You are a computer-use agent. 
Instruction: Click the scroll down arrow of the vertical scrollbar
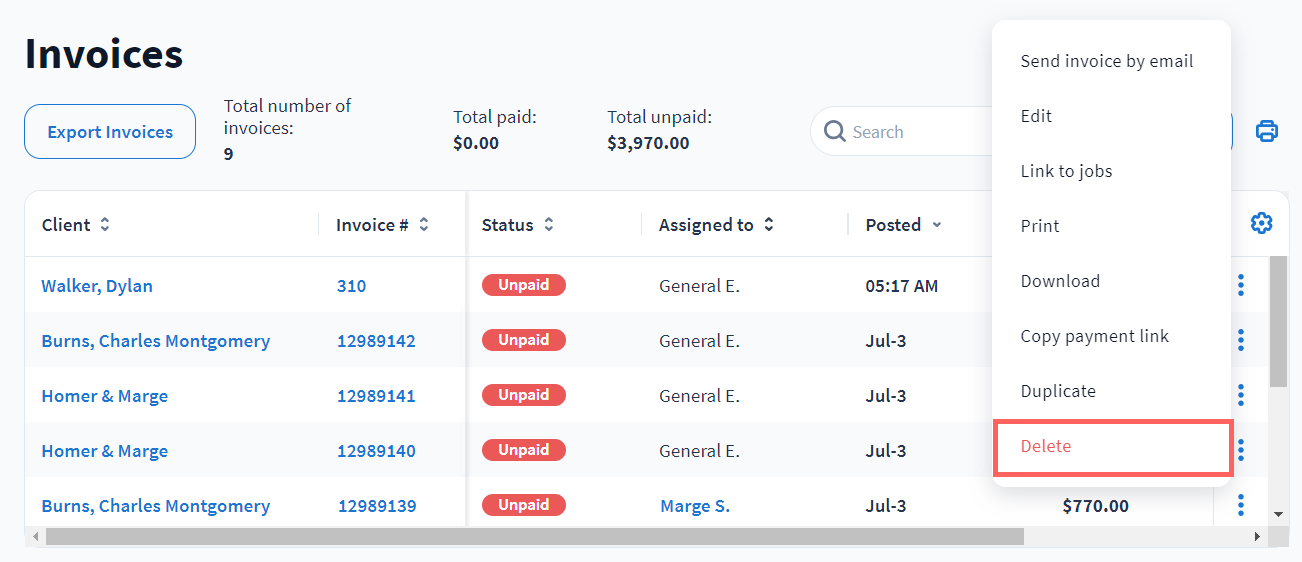pyautogui.click(x=1278, y=514)
